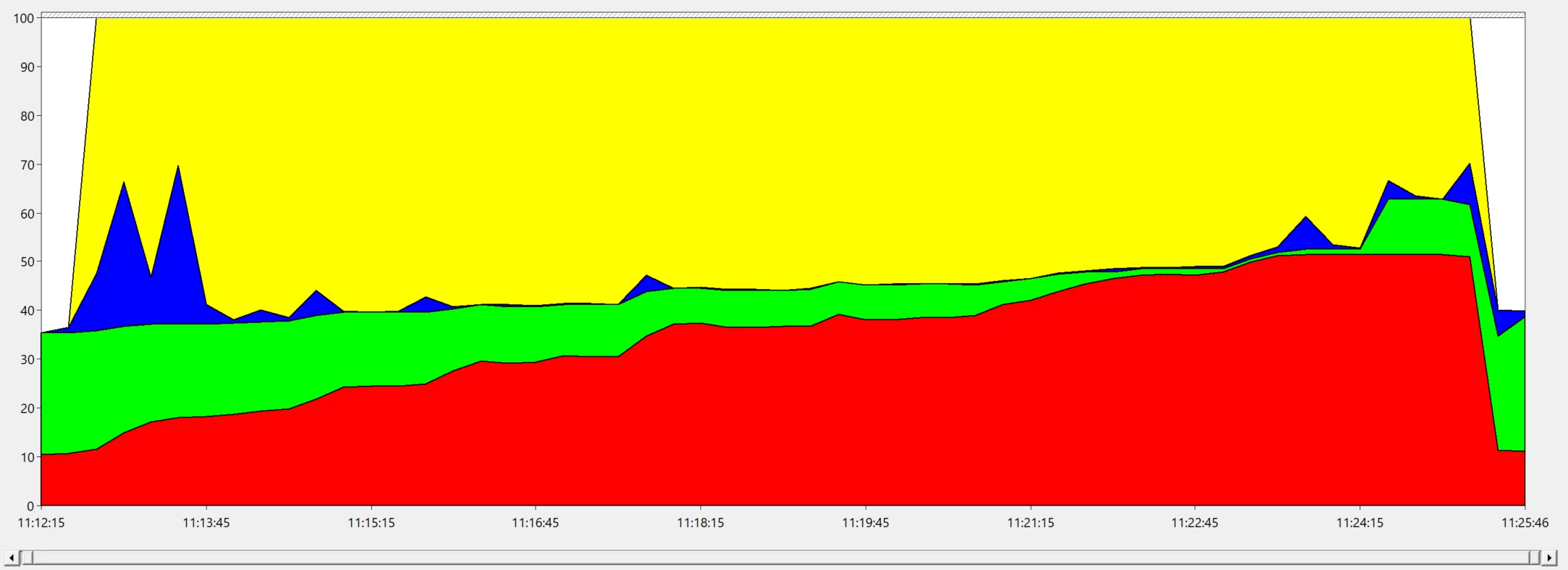Click the 11:12:15 time label
Image resolution: width=1568 pixels, height=570 pixels.
point(41,523)
